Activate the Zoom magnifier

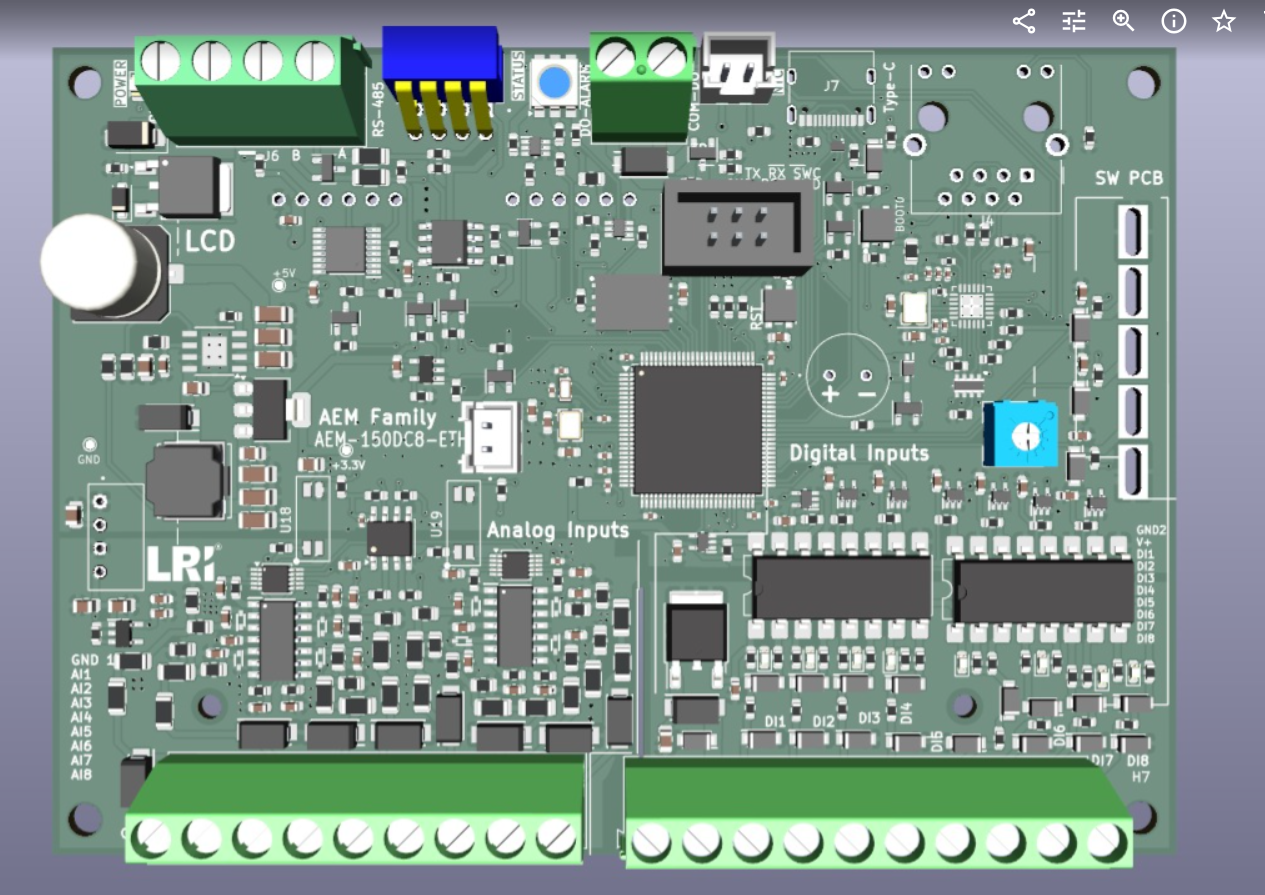1124,21
